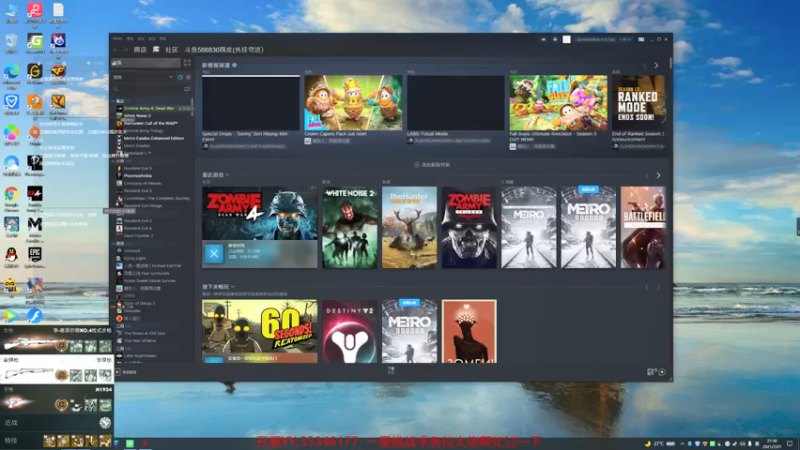Open White Noise 2 recent game cover
Image resolution: width=800 pixels, height=450 pixels.
click(x=350, y=228)
